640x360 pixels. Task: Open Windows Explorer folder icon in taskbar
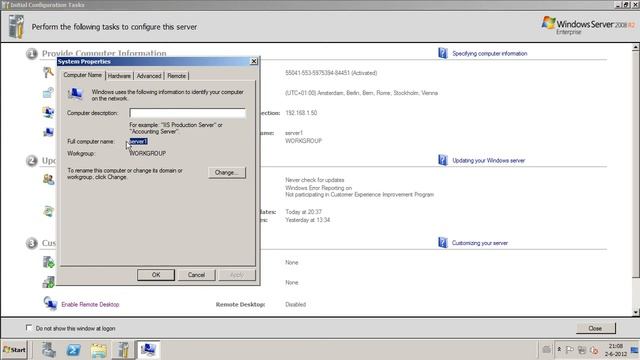click(x=98, y=350)
